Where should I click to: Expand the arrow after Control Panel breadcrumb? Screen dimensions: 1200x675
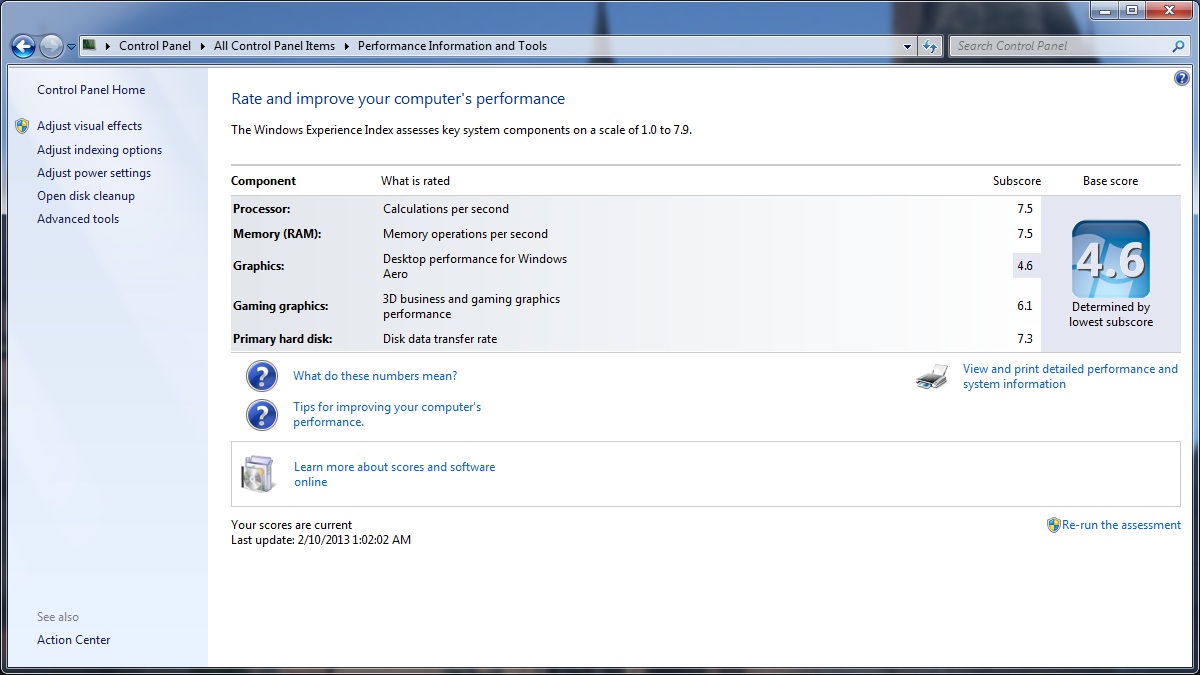(202, 46)
